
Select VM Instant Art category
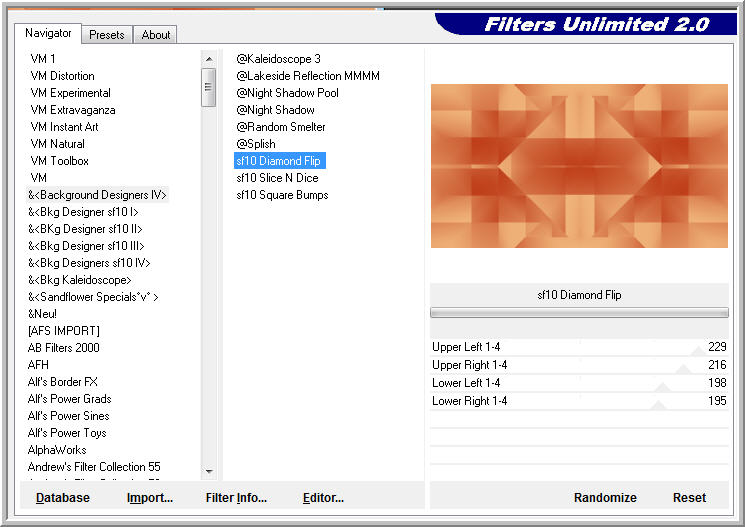point(64,127)
